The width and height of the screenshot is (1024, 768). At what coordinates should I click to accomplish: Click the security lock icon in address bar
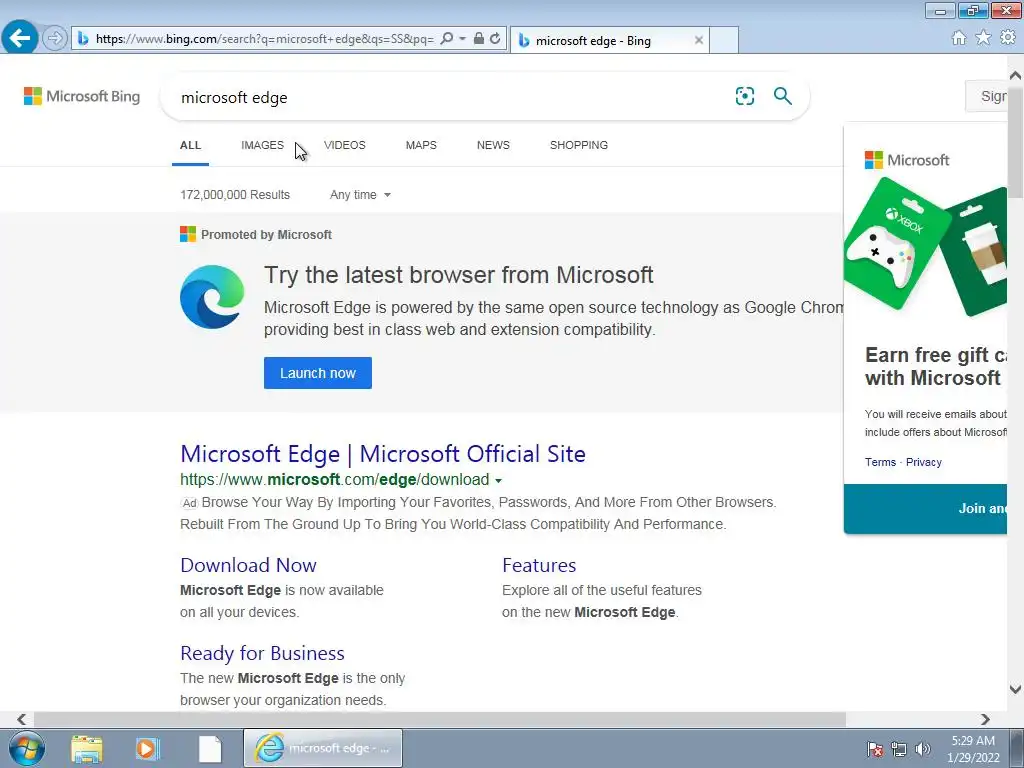click(x=479, y=39)
